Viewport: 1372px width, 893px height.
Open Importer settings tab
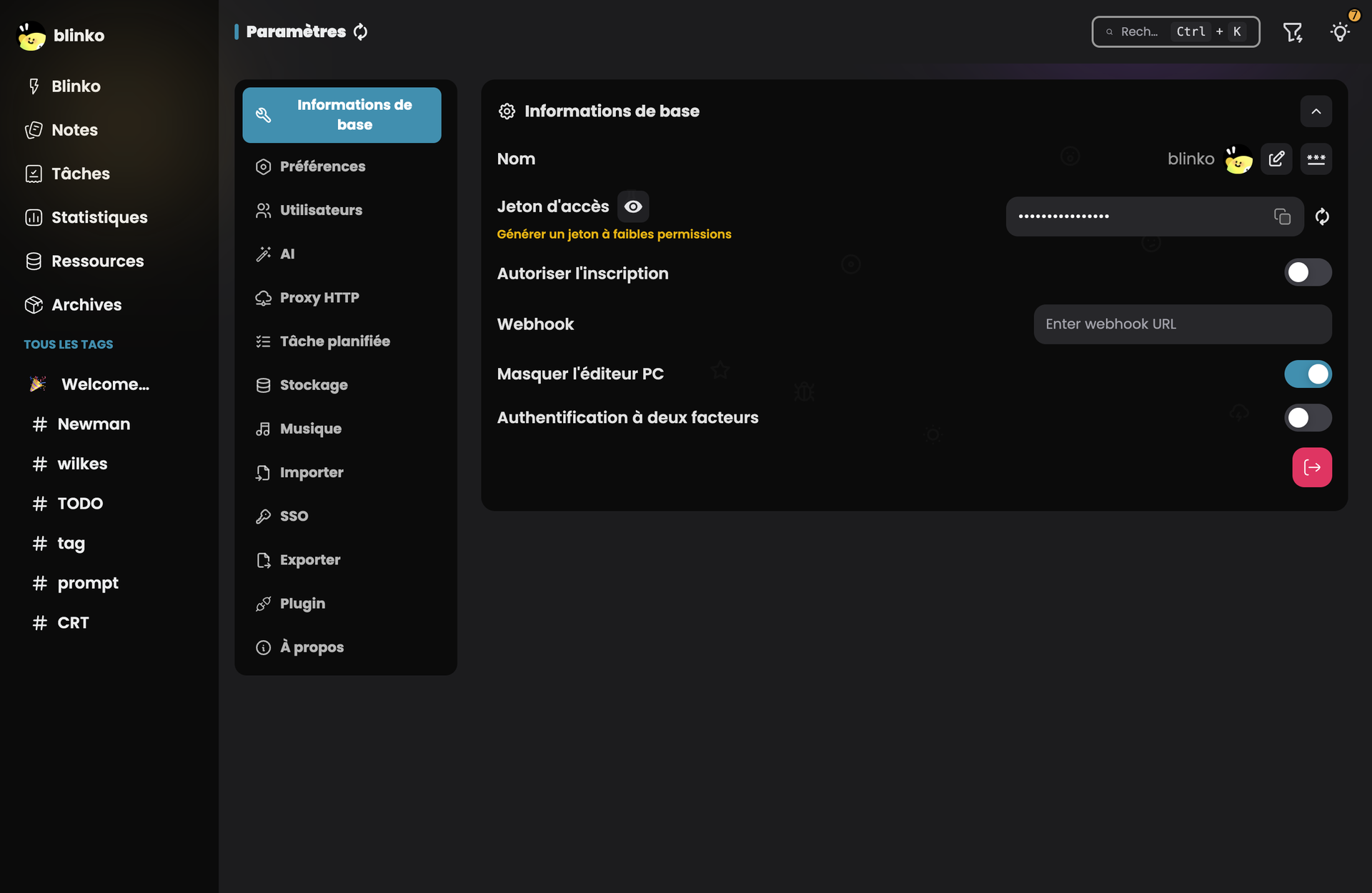tap(342, 472)
